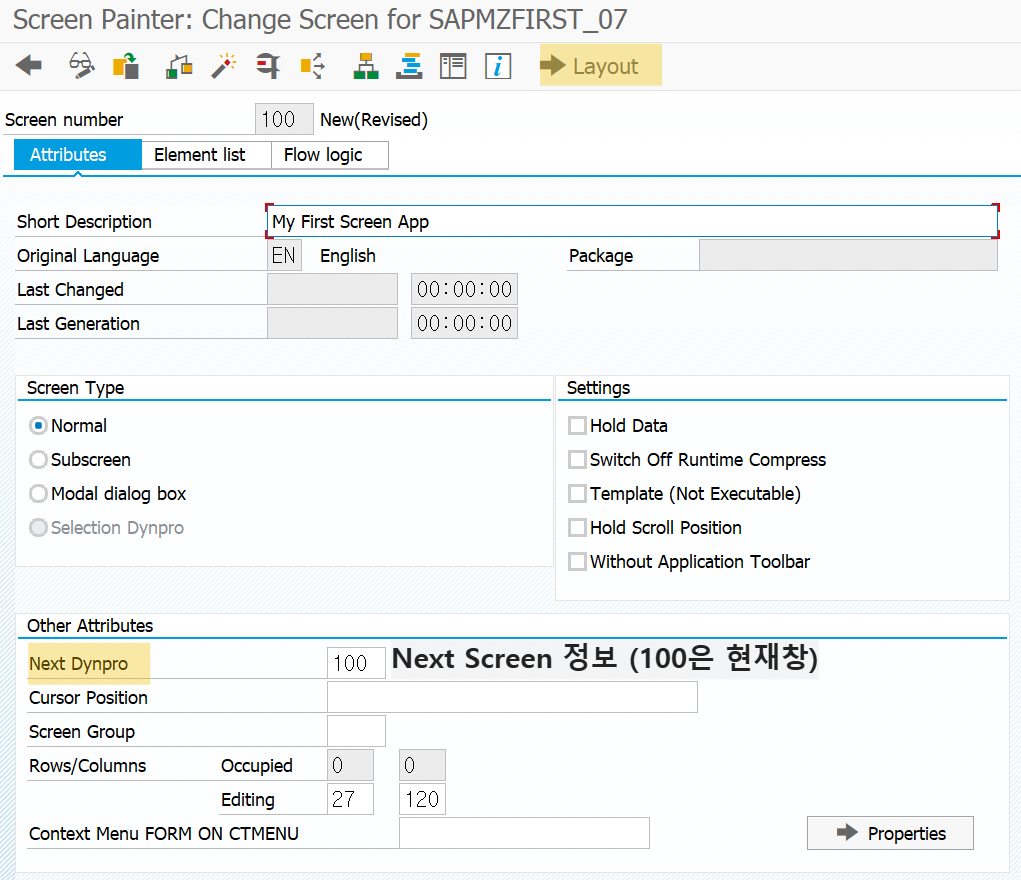Click the Next Dynpro value field

pos(356,662)
